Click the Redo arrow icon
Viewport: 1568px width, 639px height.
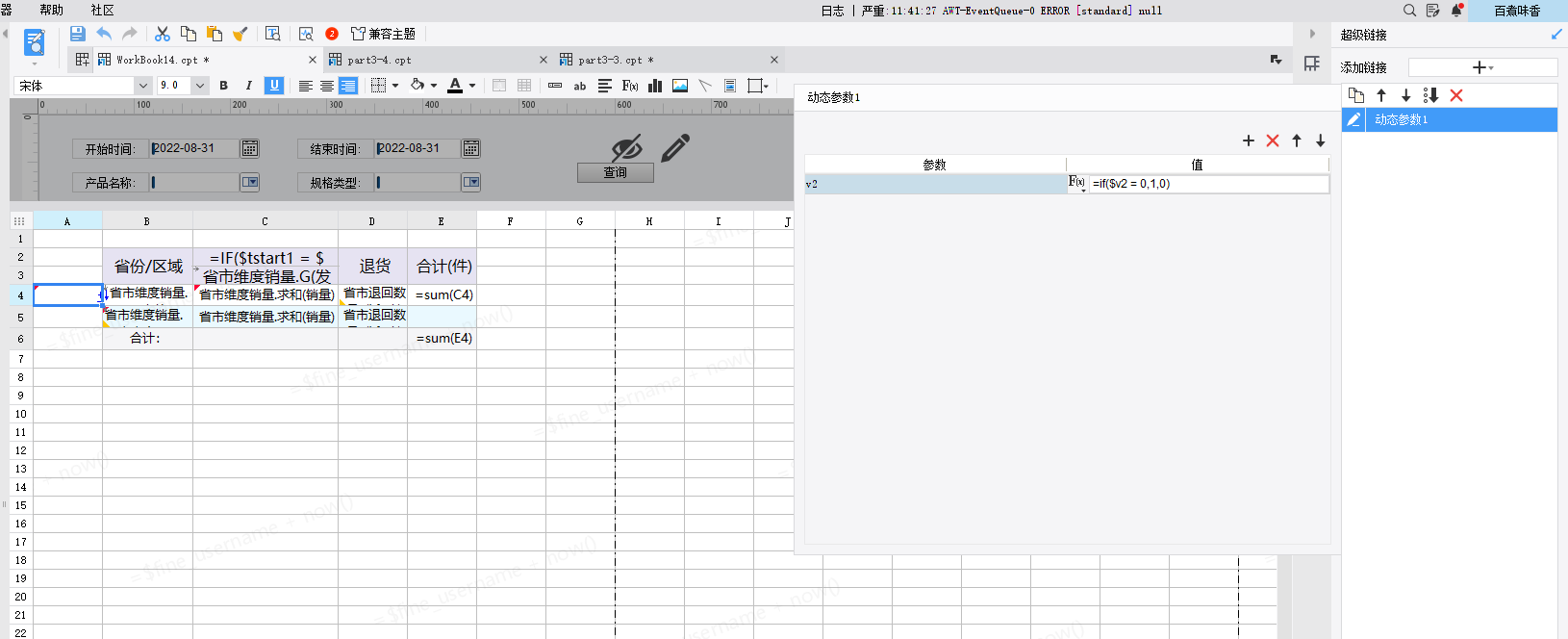tap(129, 34)
